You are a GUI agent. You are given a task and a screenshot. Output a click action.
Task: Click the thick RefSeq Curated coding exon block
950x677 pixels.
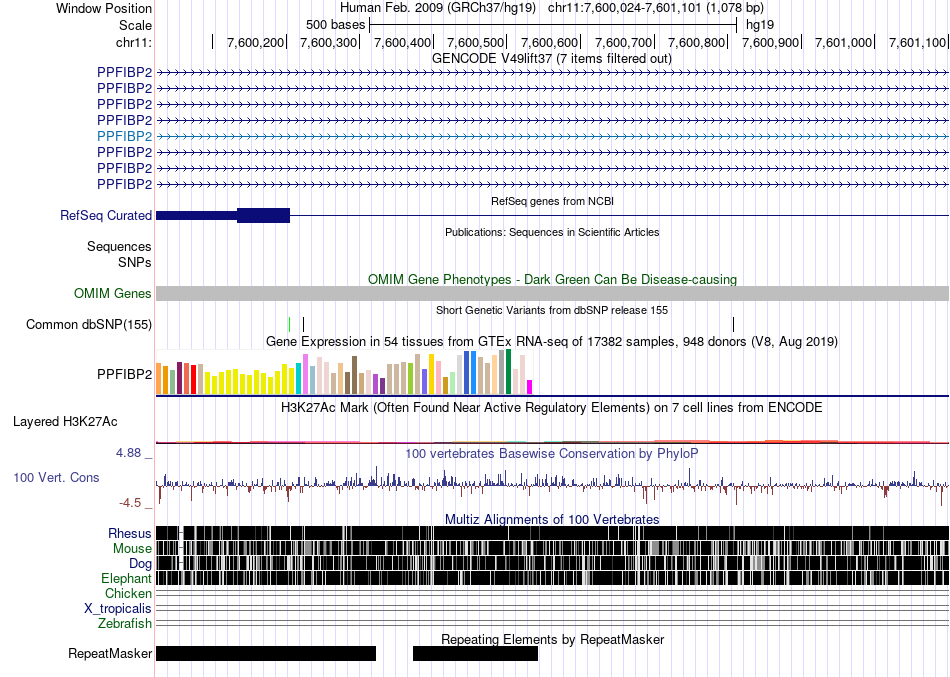click(x=264, y=215)
